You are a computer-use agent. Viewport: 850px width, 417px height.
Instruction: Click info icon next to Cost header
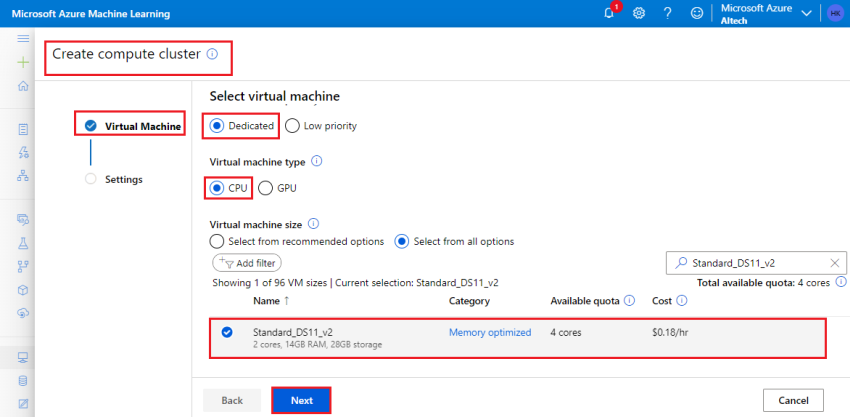pyautogui.click(x=682, y=300)
